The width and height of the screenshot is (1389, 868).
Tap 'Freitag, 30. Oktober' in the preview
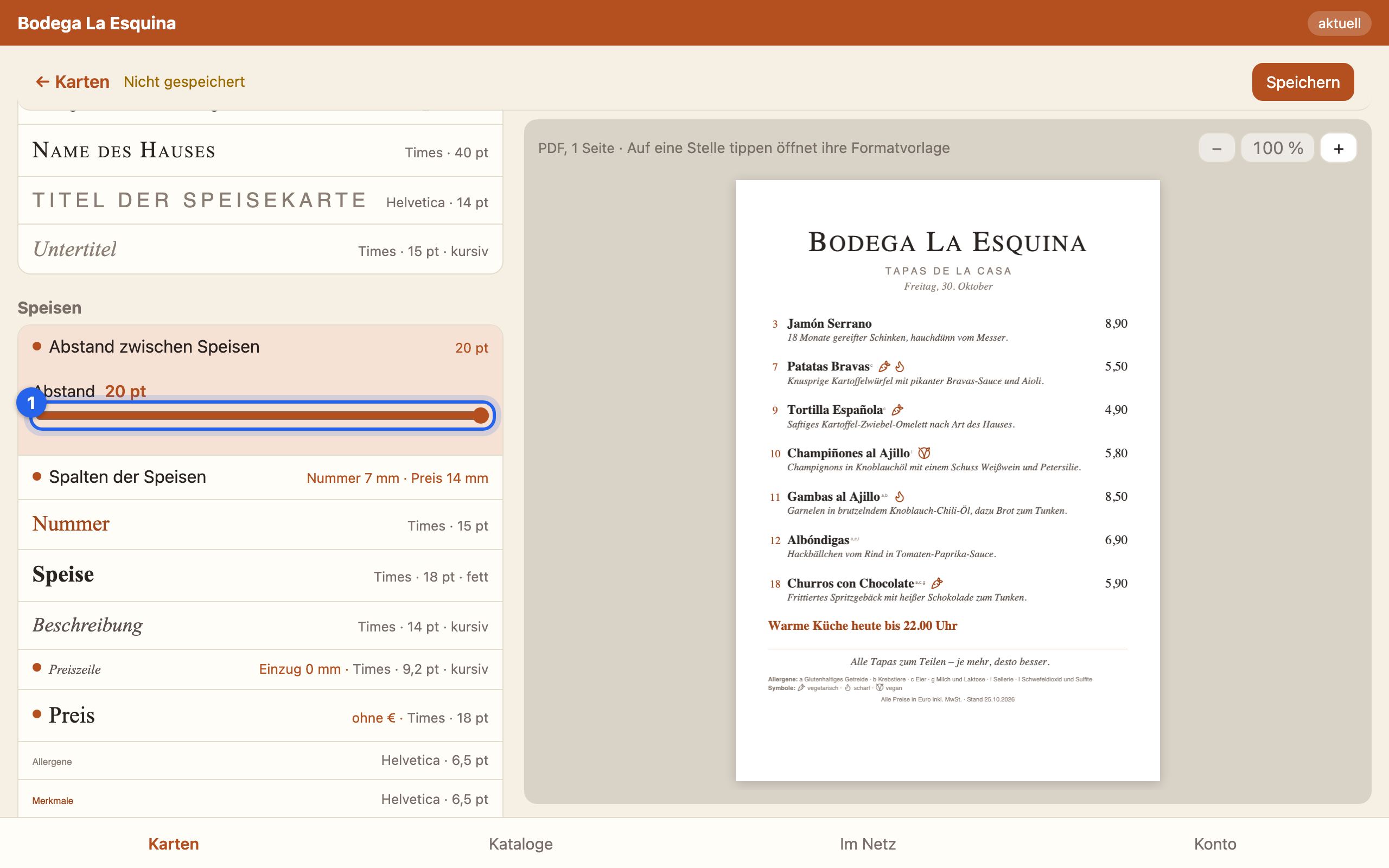click(x=948, y=286)
